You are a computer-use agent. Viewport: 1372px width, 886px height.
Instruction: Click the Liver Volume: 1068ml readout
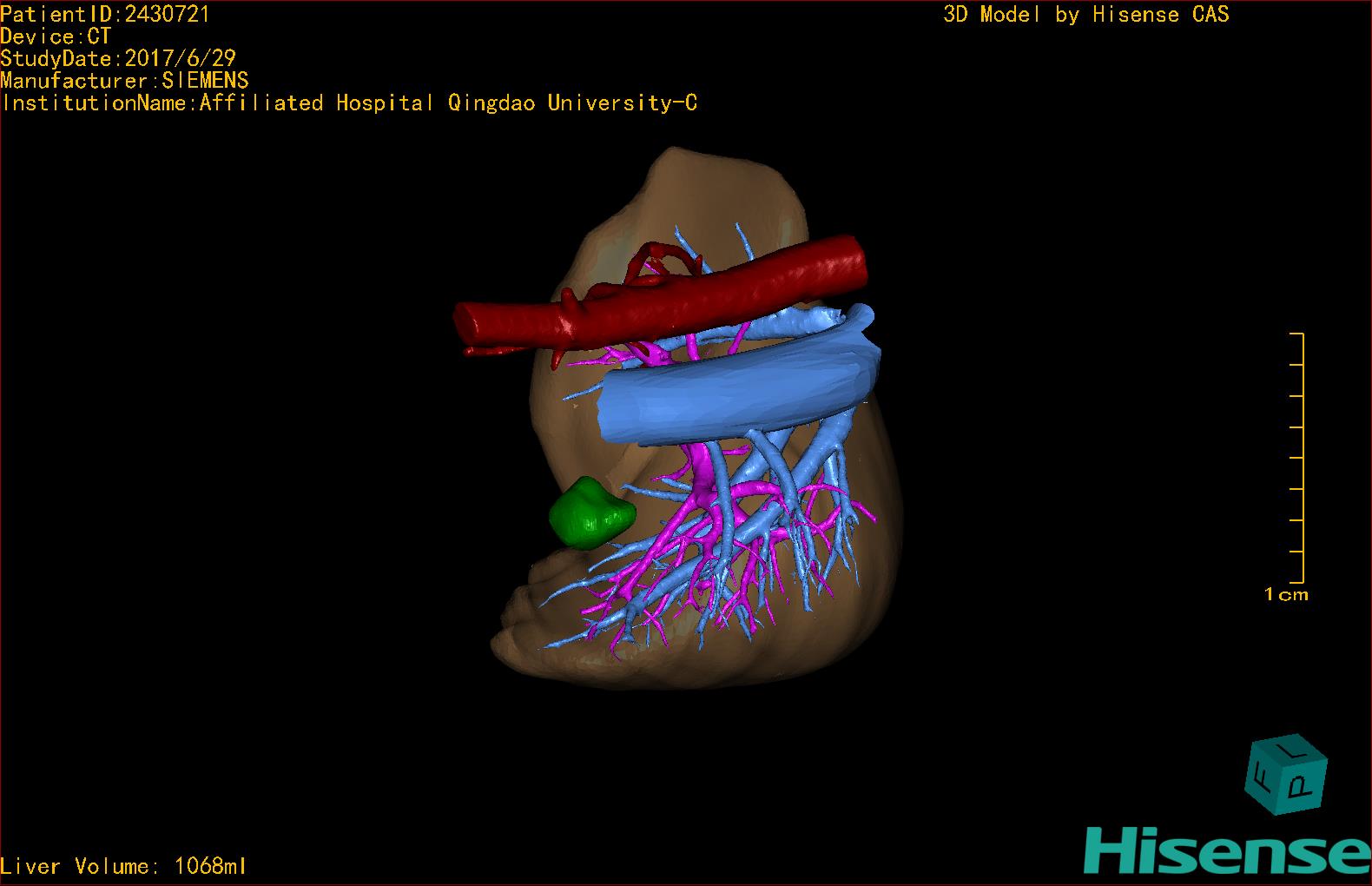pyautogui.click(x=124, y=866)
